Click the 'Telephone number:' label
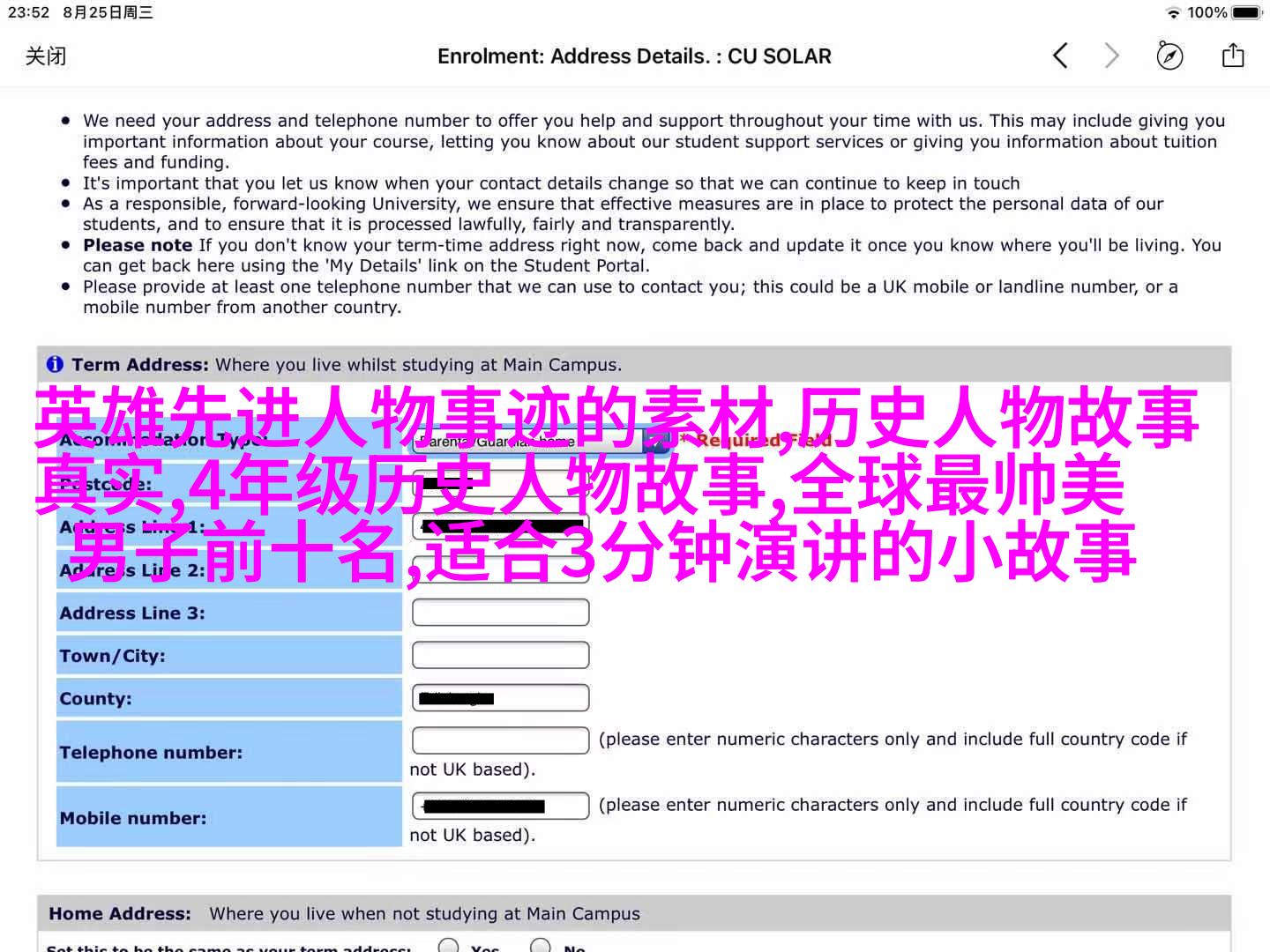This screenshot has height=952, width=1270. pos(151,753)
